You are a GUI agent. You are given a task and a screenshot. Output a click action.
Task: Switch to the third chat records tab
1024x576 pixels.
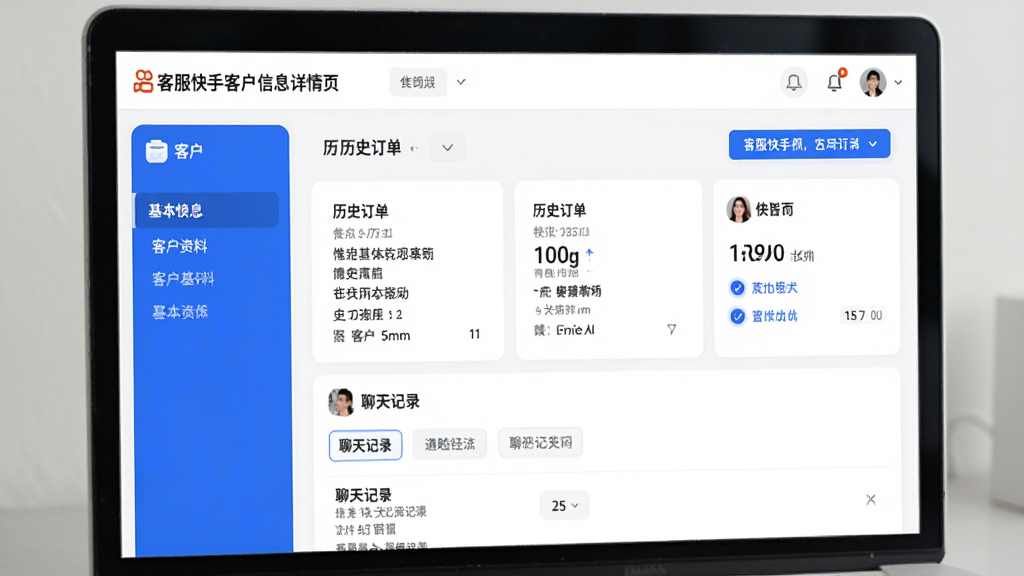tap(540, 443)
